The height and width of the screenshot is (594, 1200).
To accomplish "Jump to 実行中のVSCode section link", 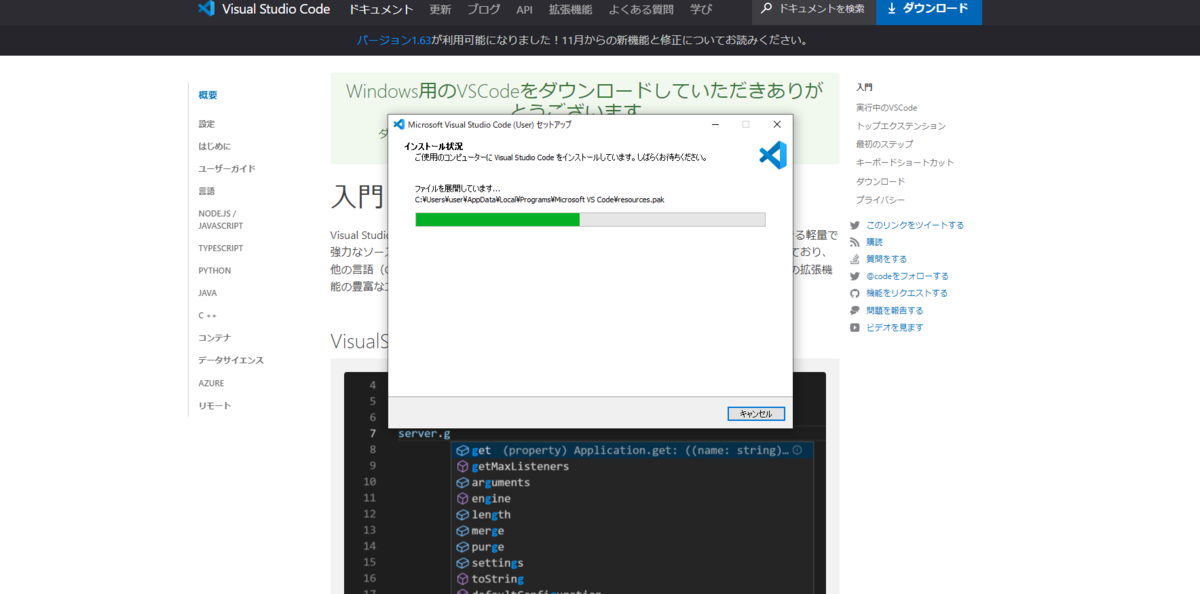I will [x=886, y=107].
